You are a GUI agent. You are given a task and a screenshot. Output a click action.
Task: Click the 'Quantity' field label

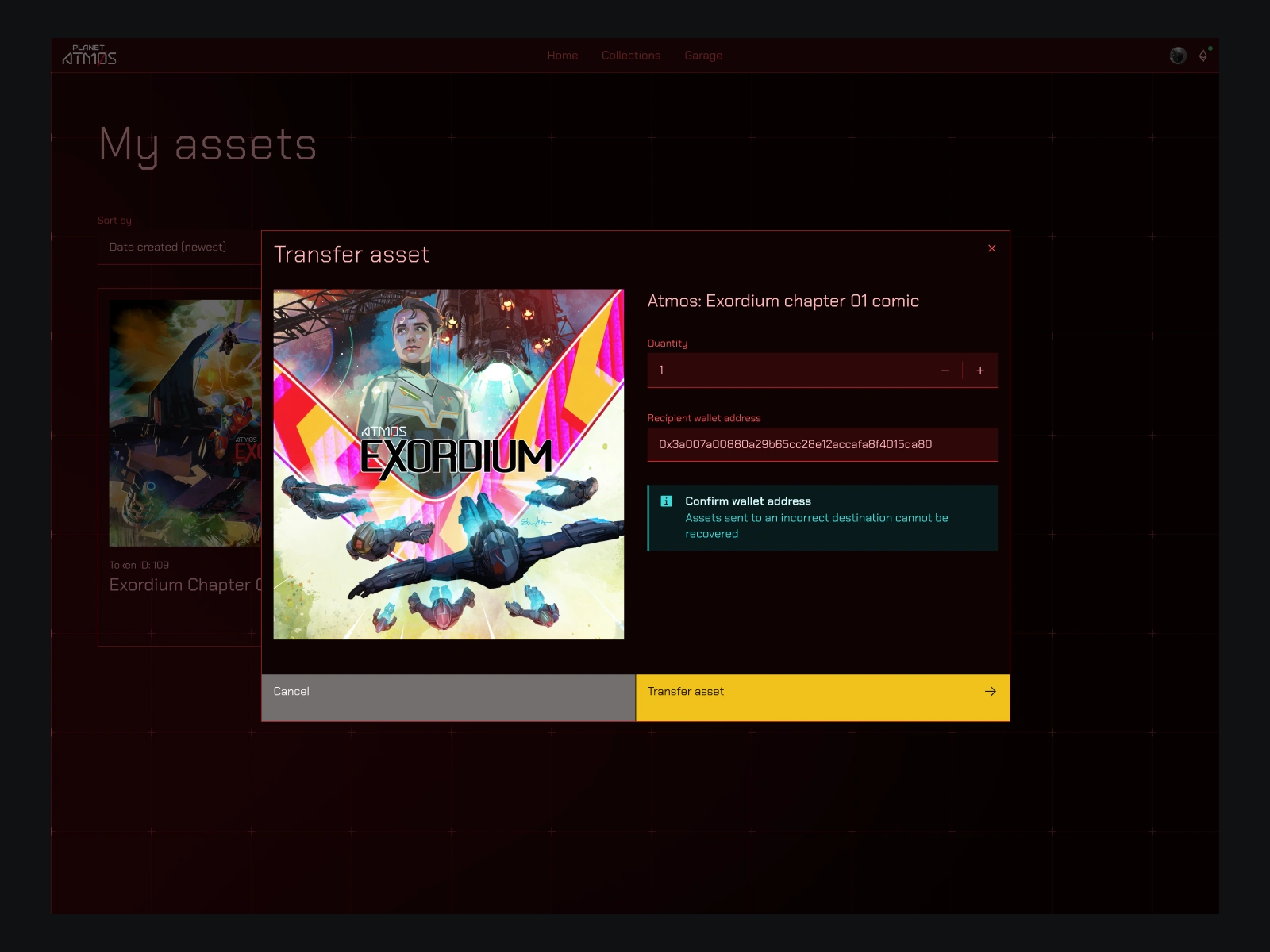668,344
